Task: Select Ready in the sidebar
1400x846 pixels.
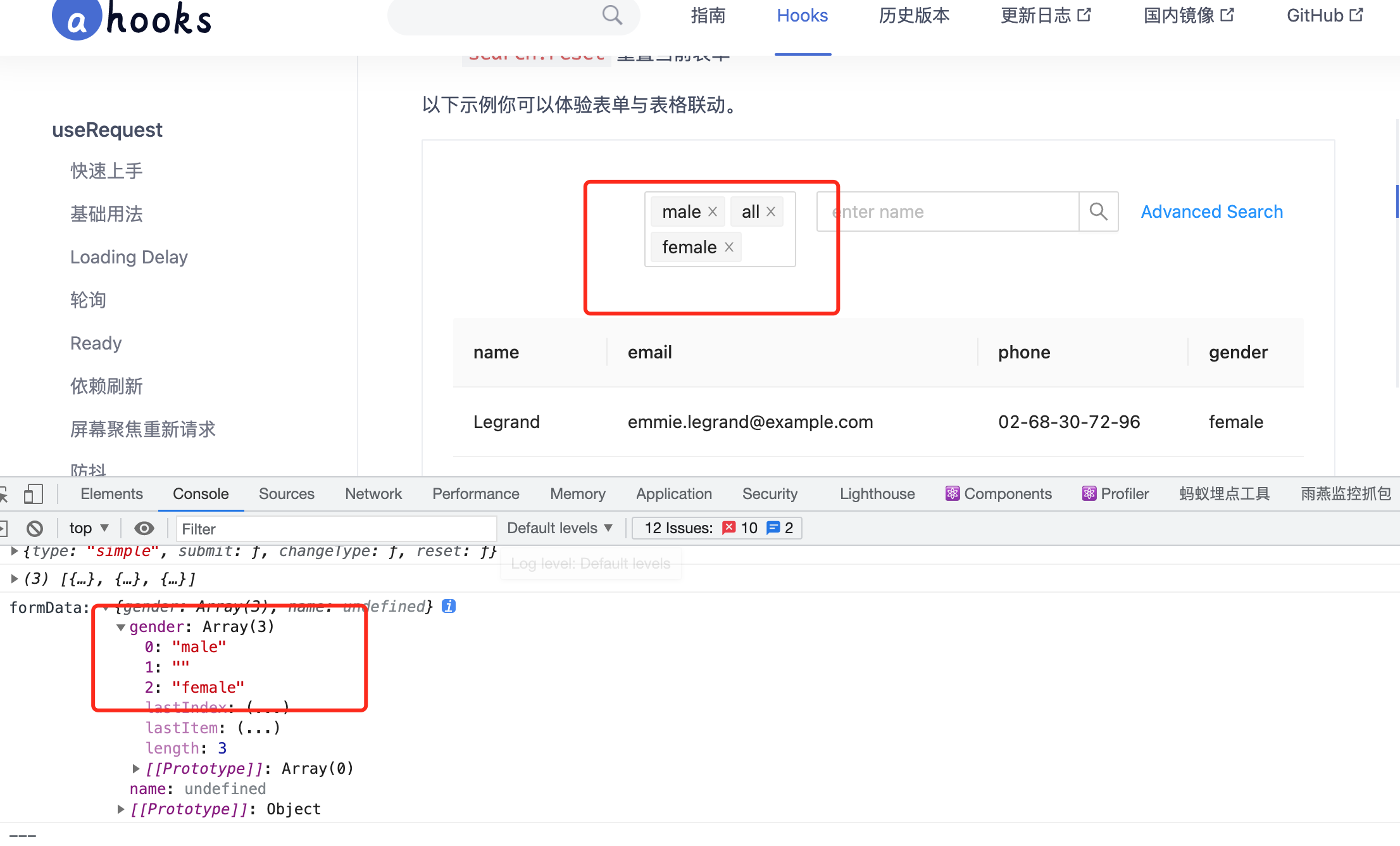Action: (96, 343)
